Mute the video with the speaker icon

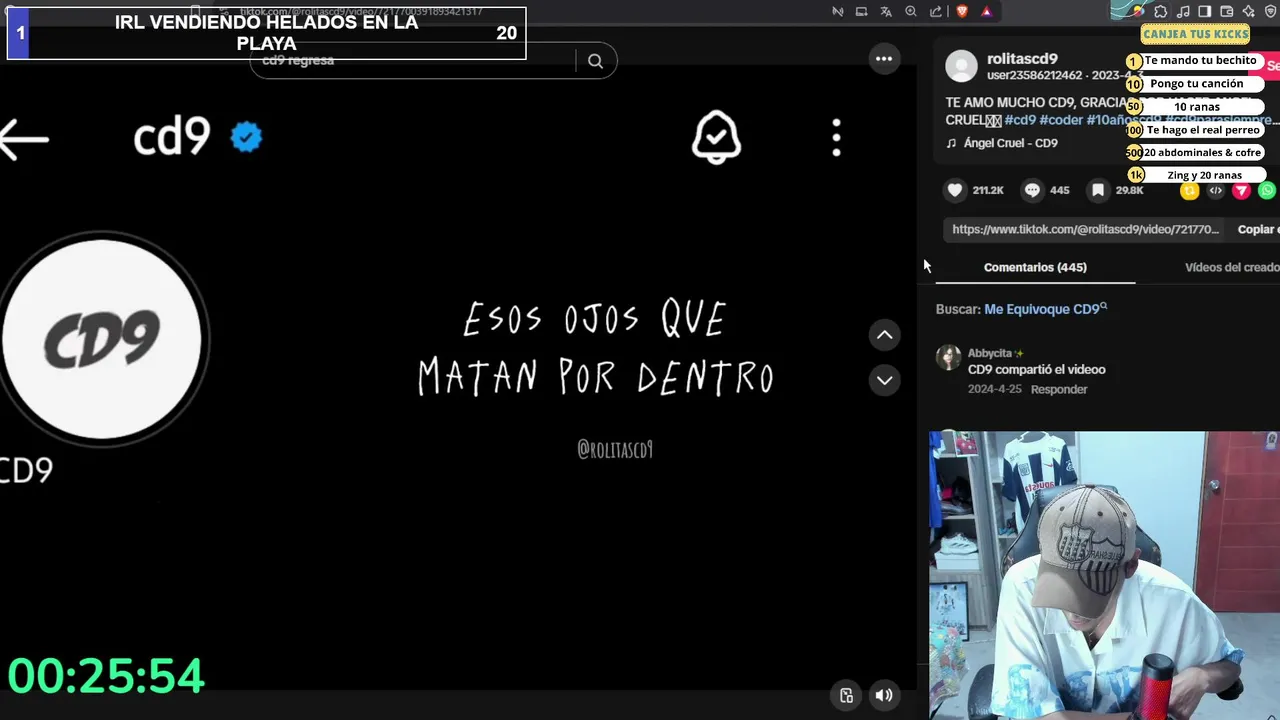point(884,695)
